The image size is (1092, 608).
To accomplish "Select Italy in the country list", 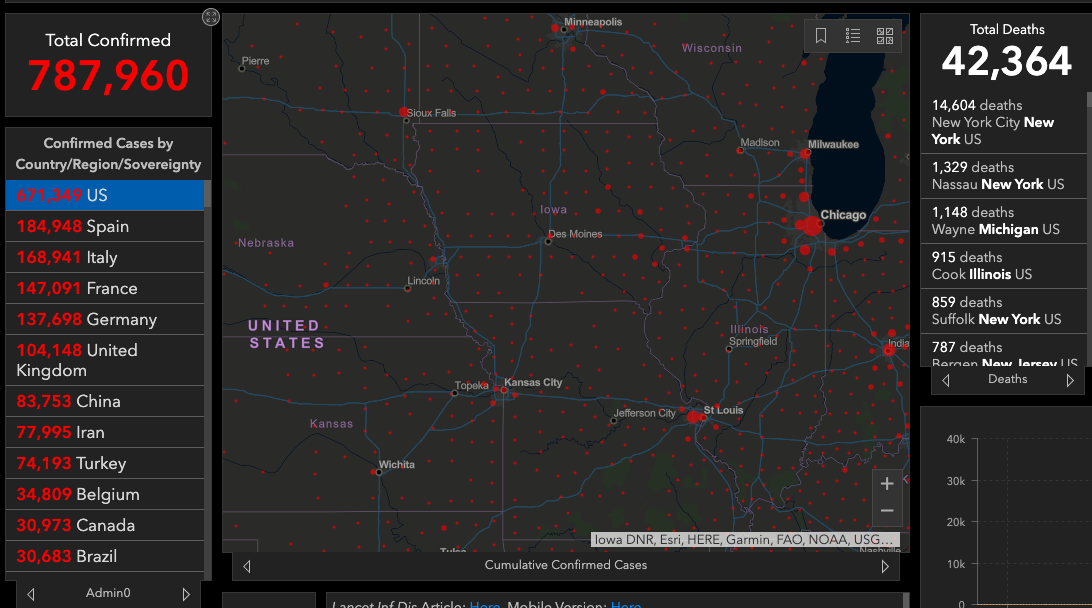I will coord(104,257).
